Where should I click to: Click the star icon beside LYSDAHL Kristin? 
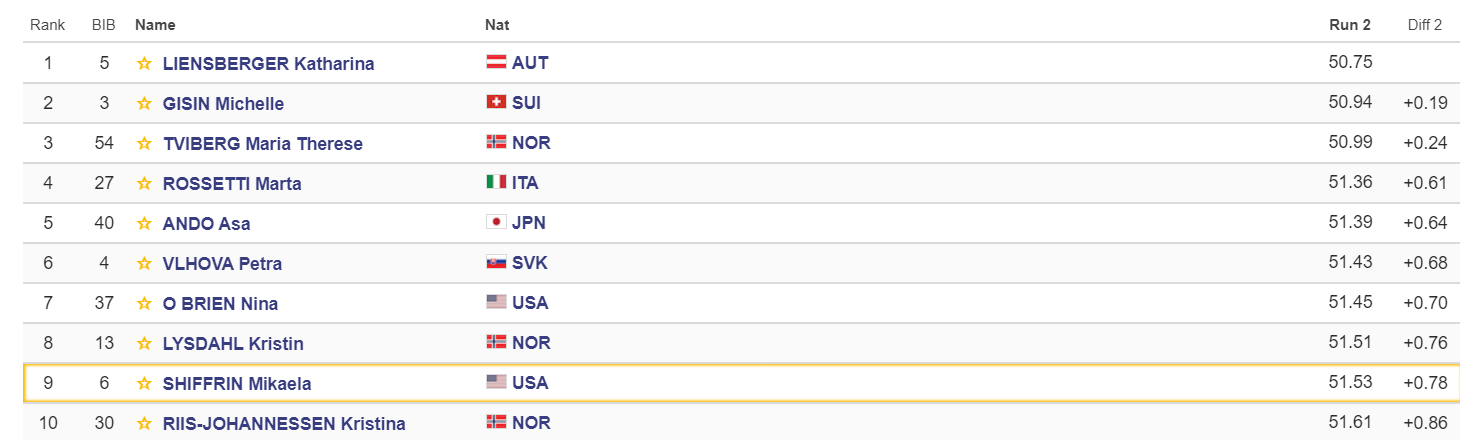pos(144,344)
